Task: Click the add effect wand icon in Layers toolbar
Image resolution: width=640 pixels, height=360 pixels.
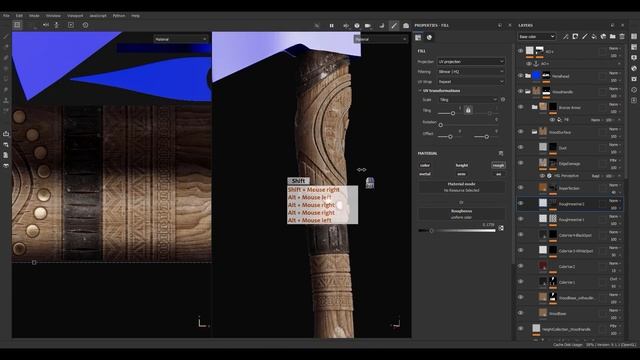Action: pos(566,36)
